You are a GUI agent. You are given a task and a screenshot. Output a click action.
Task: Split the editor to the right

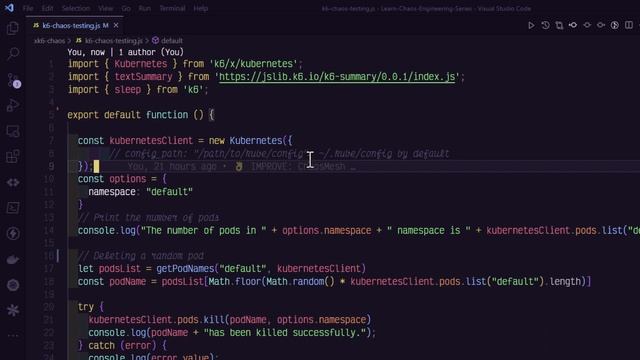point(629,25)
